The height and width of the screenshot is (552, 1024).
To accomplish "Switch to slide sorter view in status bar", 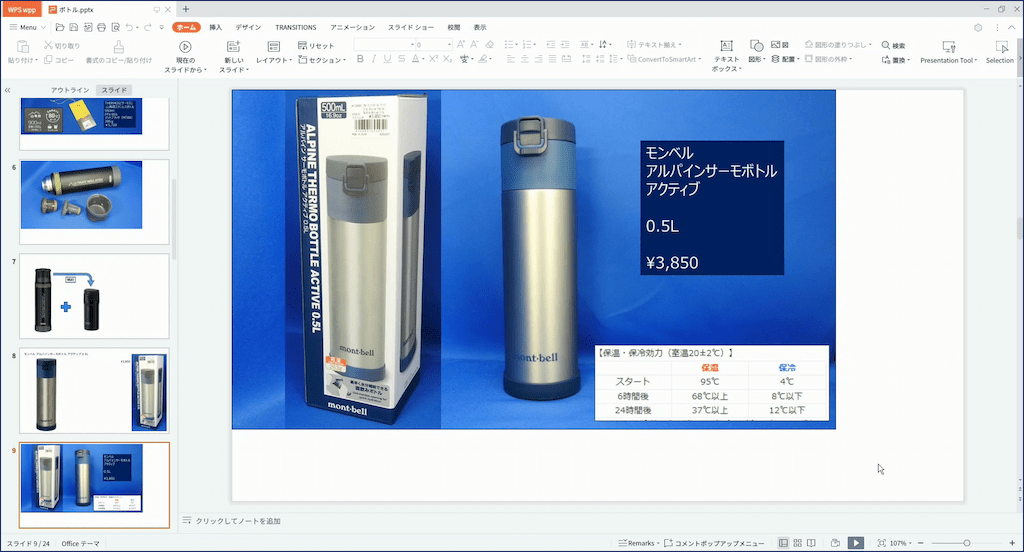I will pyautogui.click(x=797, y=543).
